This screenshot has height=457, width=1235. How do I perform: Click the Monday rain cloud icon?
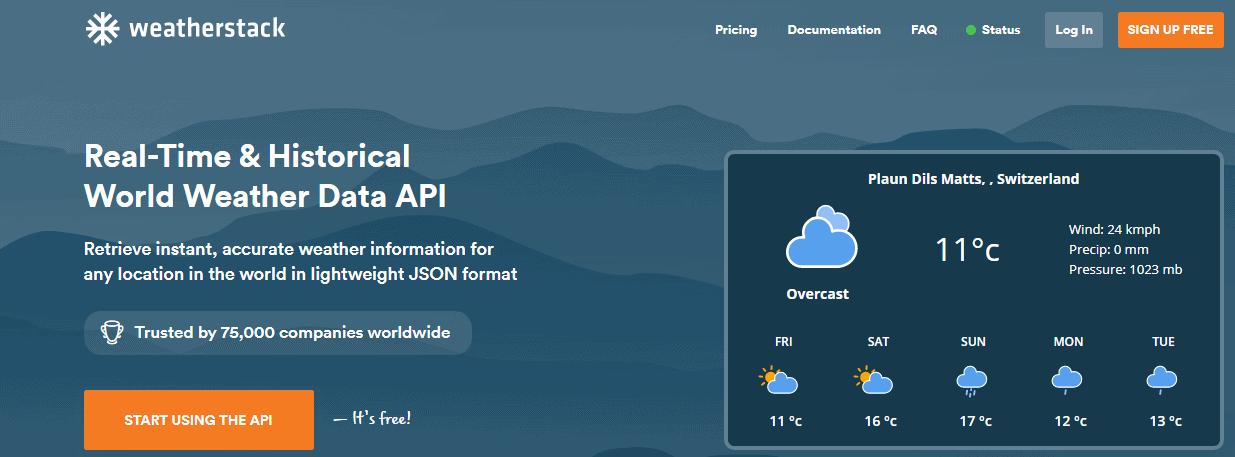click(x=1067, y=380)
